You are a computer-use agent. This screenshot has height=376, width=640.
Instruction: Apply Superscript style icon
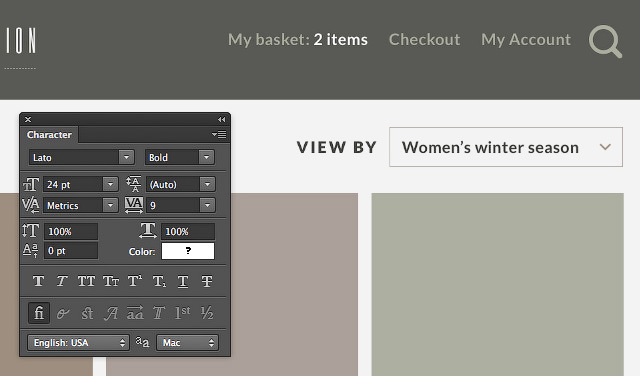135,281
